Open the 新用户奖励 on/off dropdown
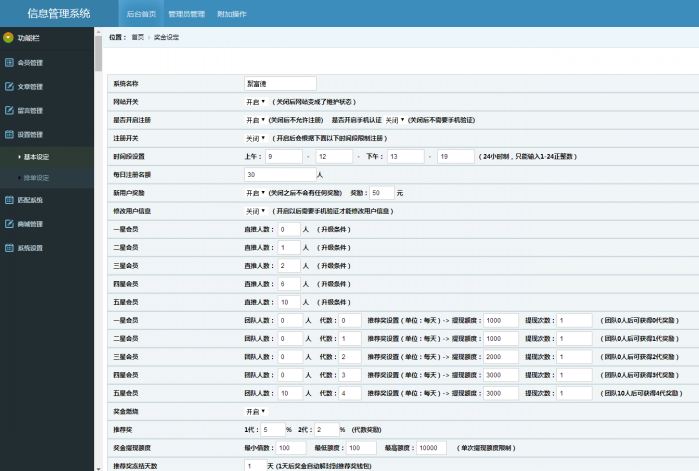Screen dimensions: 699x471 255,193
